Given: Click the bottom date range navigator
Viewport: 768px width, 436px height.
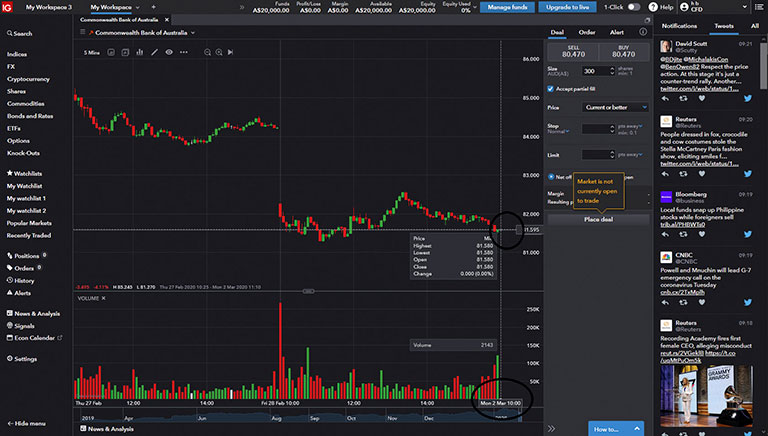Looking at the screenshot, I should 298,417.
